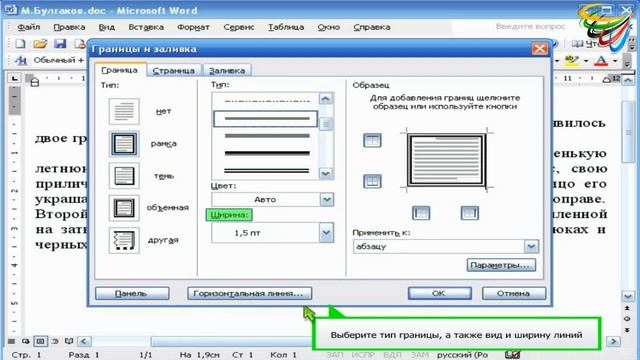This screenshot has height=360, width=640.
Task: Click the Save diskette icon in the toolbar
Action: [x=60, y=43]
